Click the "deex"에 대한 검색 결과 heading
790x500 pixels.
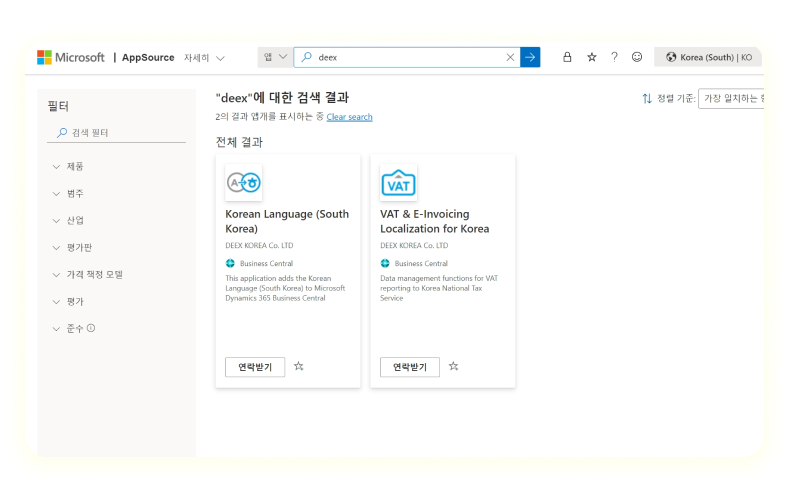[x=282, y=97]
